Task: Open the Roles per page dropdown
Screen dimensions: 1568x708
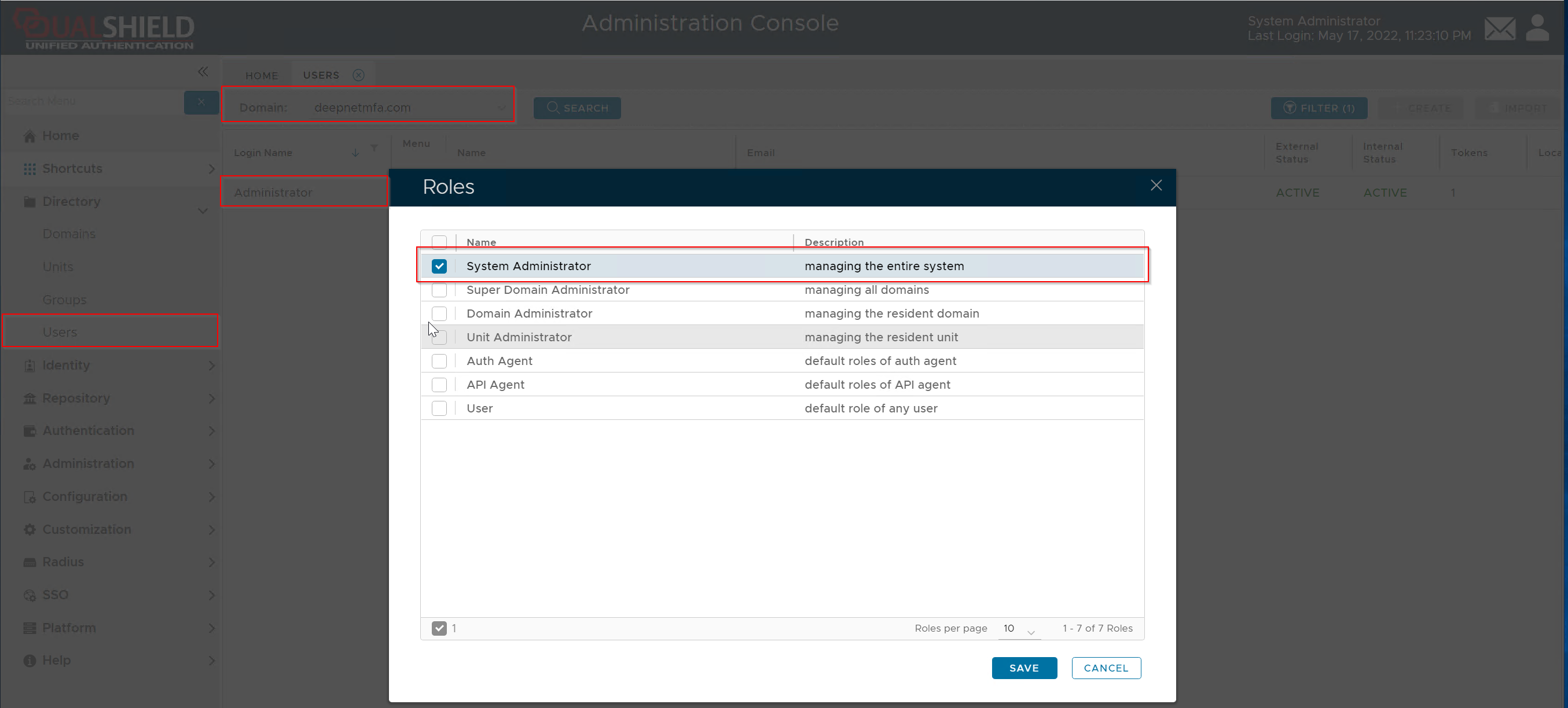Action: pos(1019,629)
